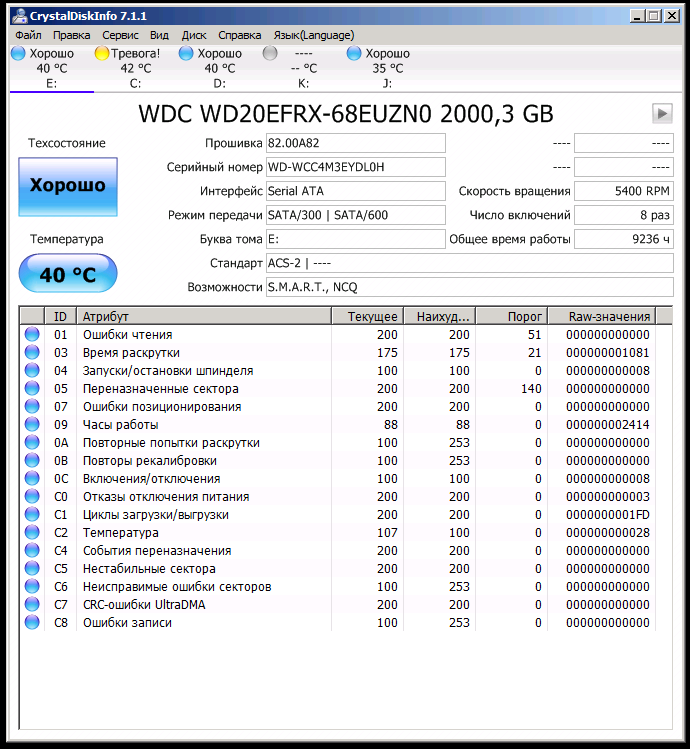Click status orb of Неисправимые ошибки секторов row
Viewport: 690px width, 749px height.
coord(32,587)
